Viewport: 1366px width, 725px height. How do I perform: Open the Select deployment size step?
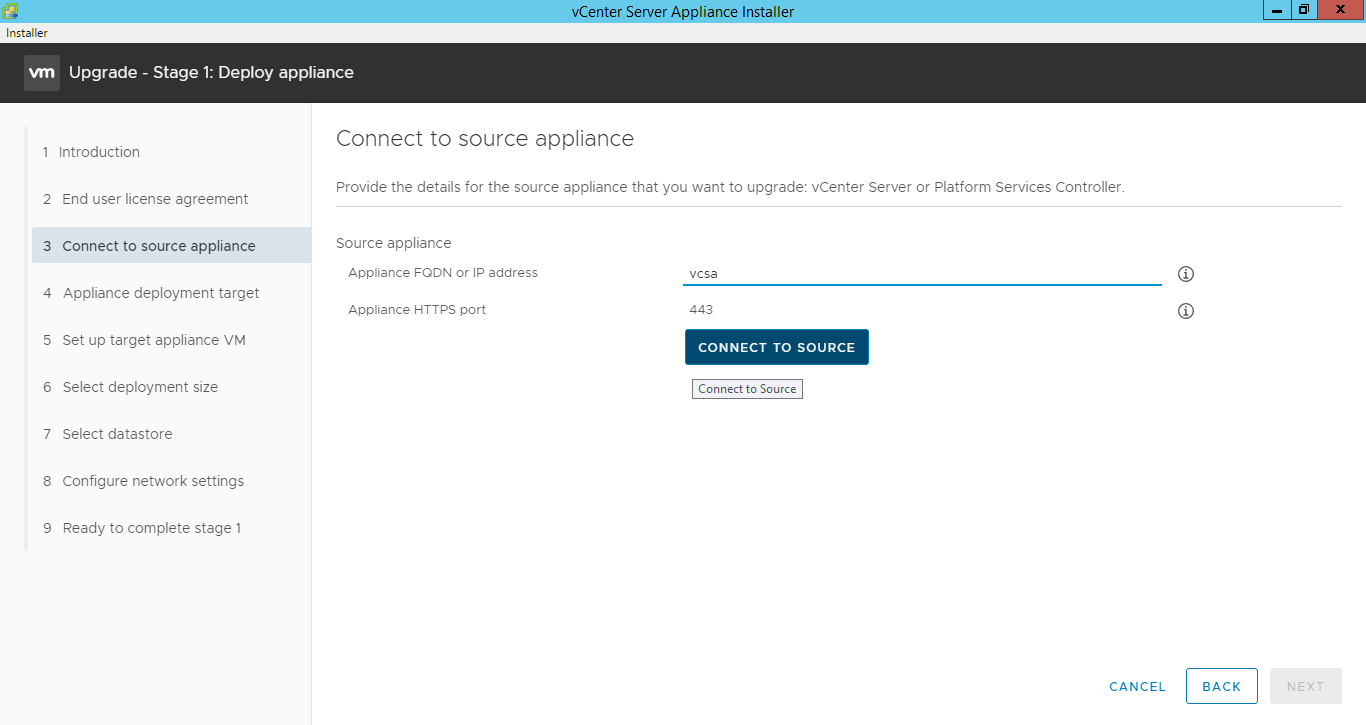coord(139,386)
